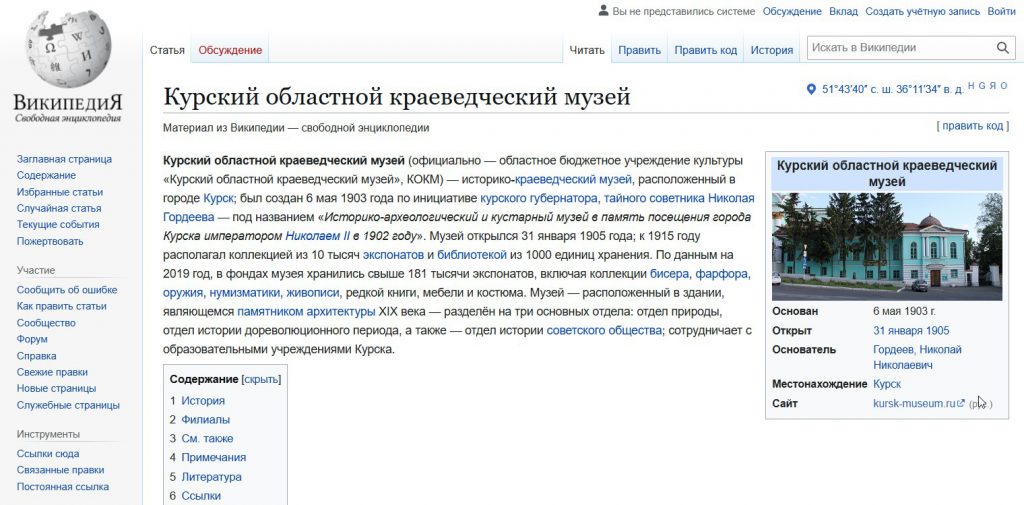This screenshot has width=1024, height=505.
Task: Click Войти login link
Action: click(x=1002, y=11)
